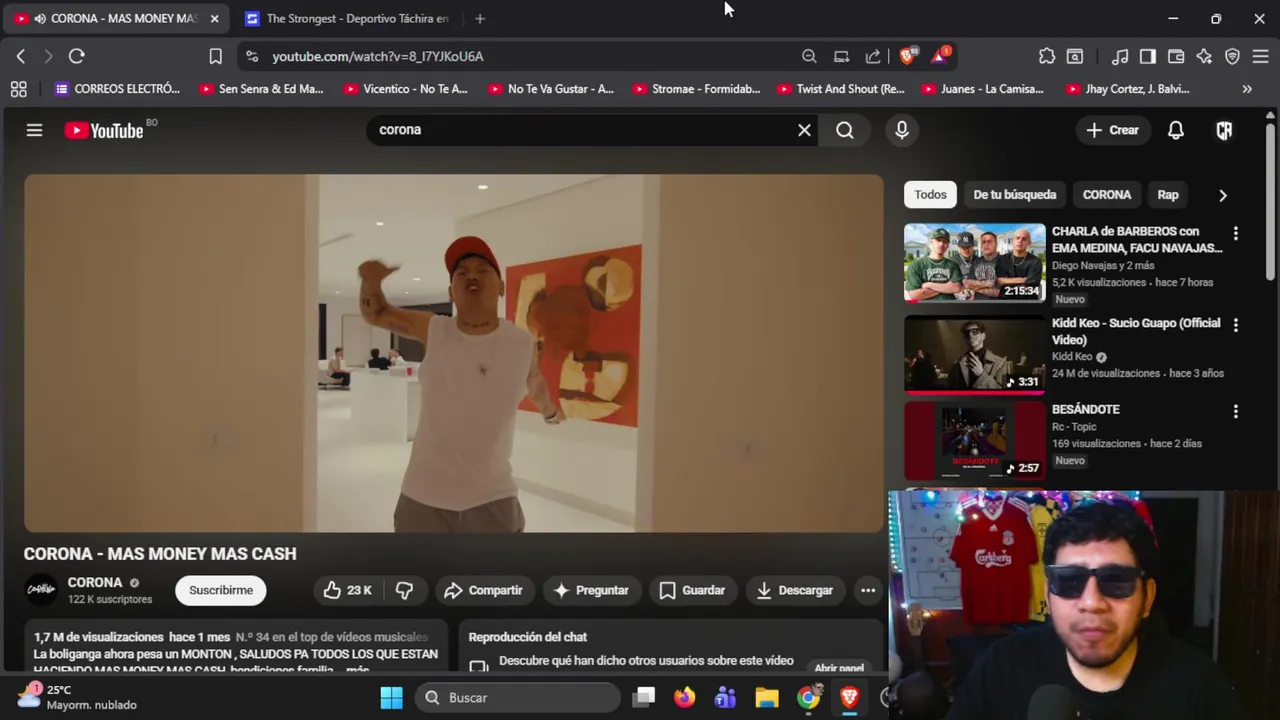Open Chrome from the taskbar
Image resolution: width=1280 pixels, height=720 pixels.
(808, 698)
